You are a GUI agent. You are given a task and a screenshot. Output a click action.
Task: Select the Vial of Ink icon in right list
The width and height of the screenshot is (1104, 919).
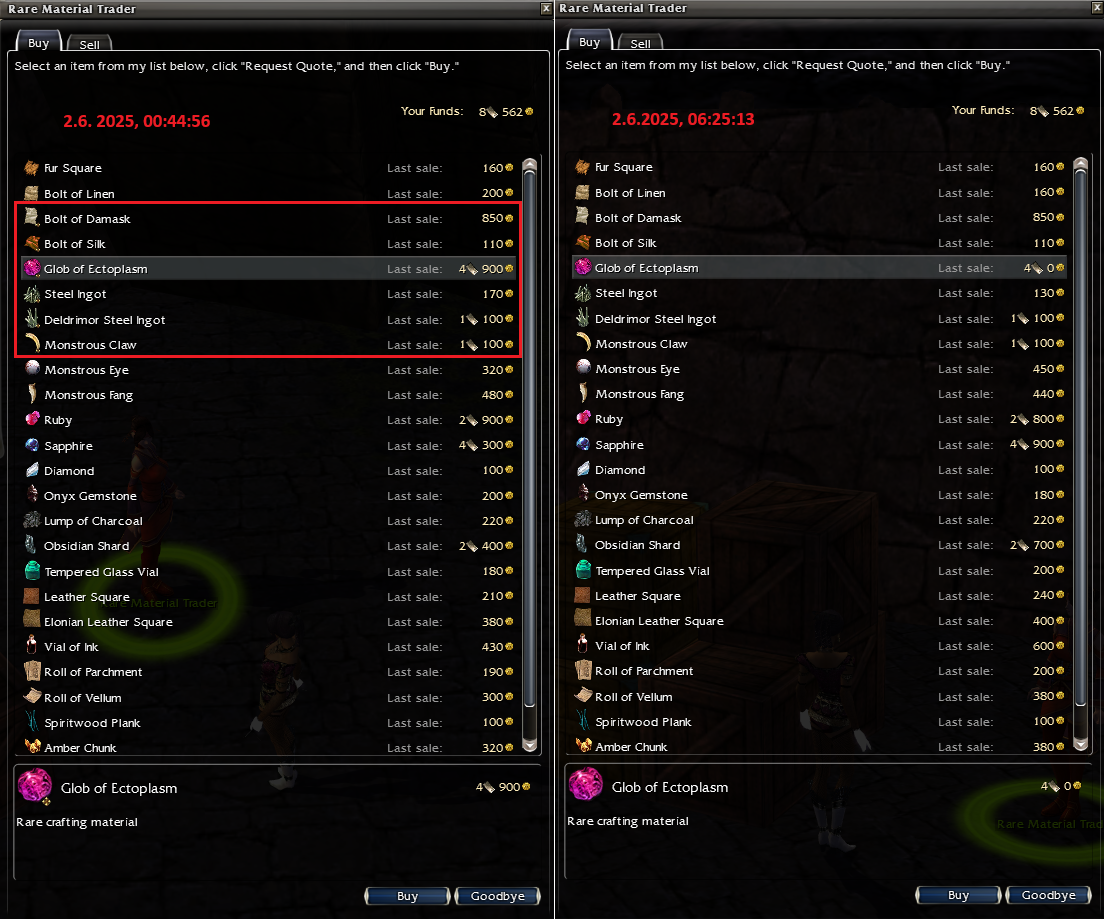click(x=583, y=644)
